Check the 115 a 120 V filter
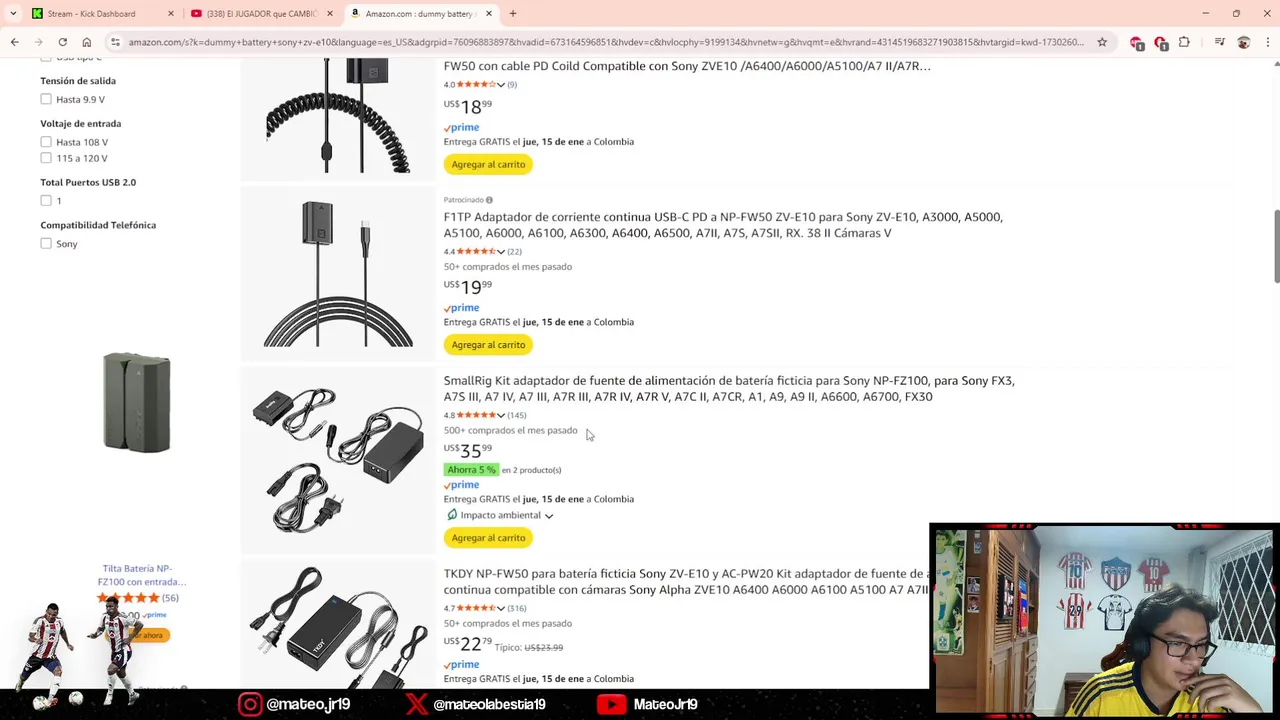 coord(46,158)
